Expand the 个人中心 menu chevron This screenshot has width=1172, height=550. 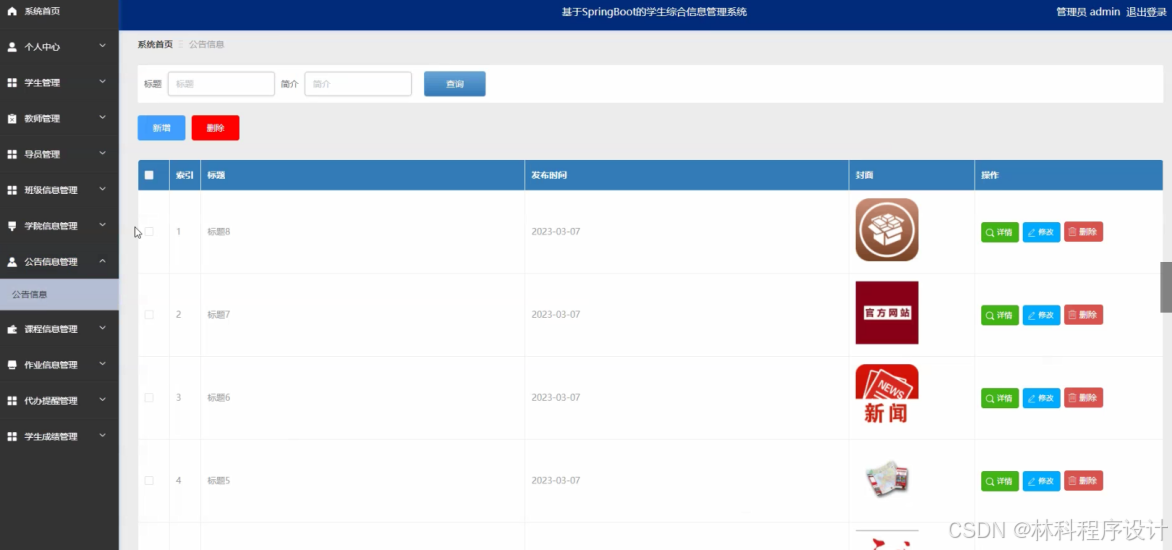[x=102, y=46]
